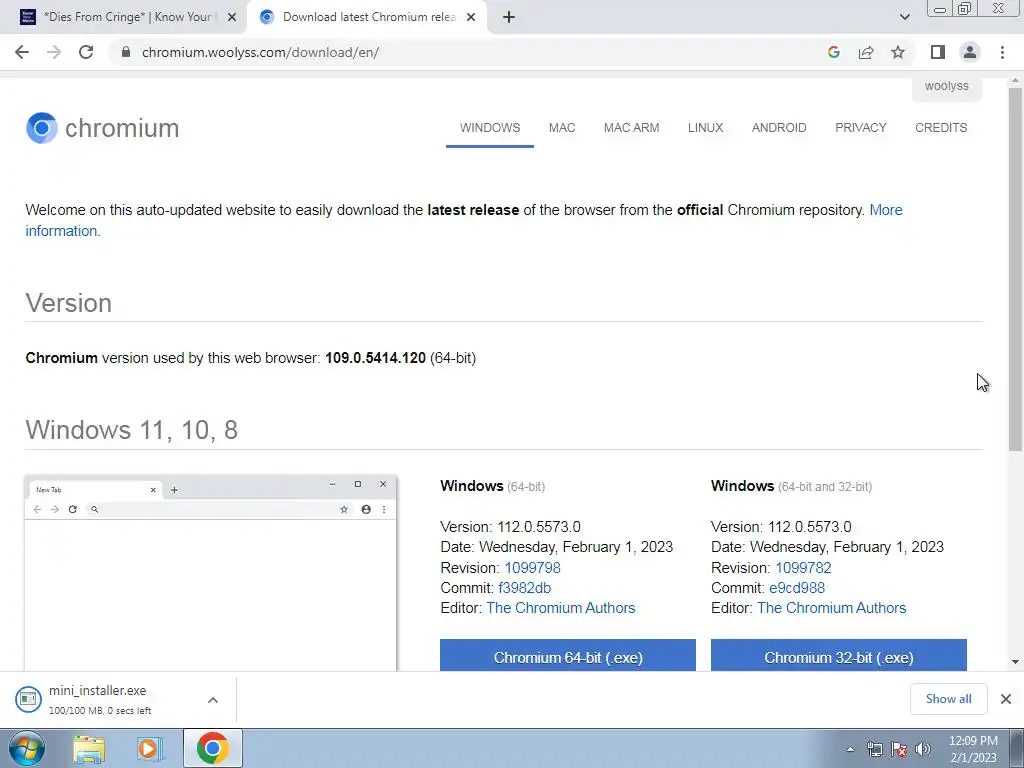Click Show all downloads
This screenshot has height=768, width=1024.
click(x=948, y=699)
